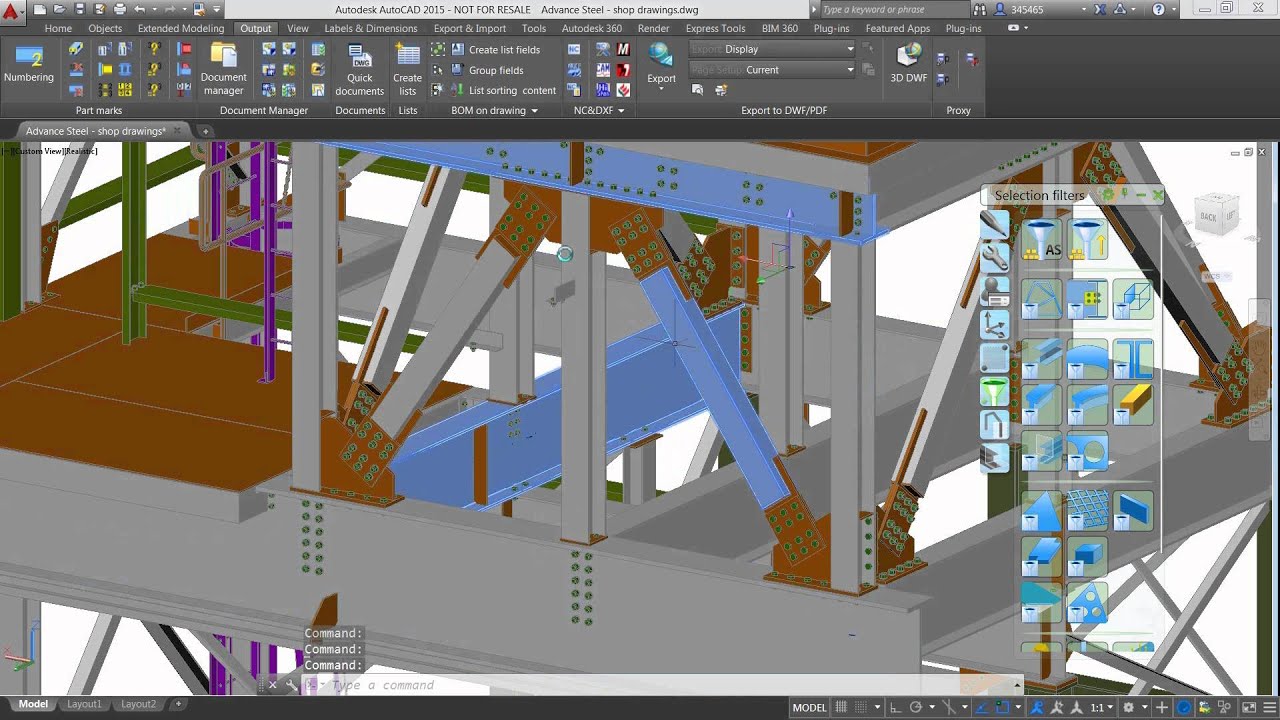1280x720 pixels.
Task: Open the Page Setup Current dropdown
Action: pos(772,70)
